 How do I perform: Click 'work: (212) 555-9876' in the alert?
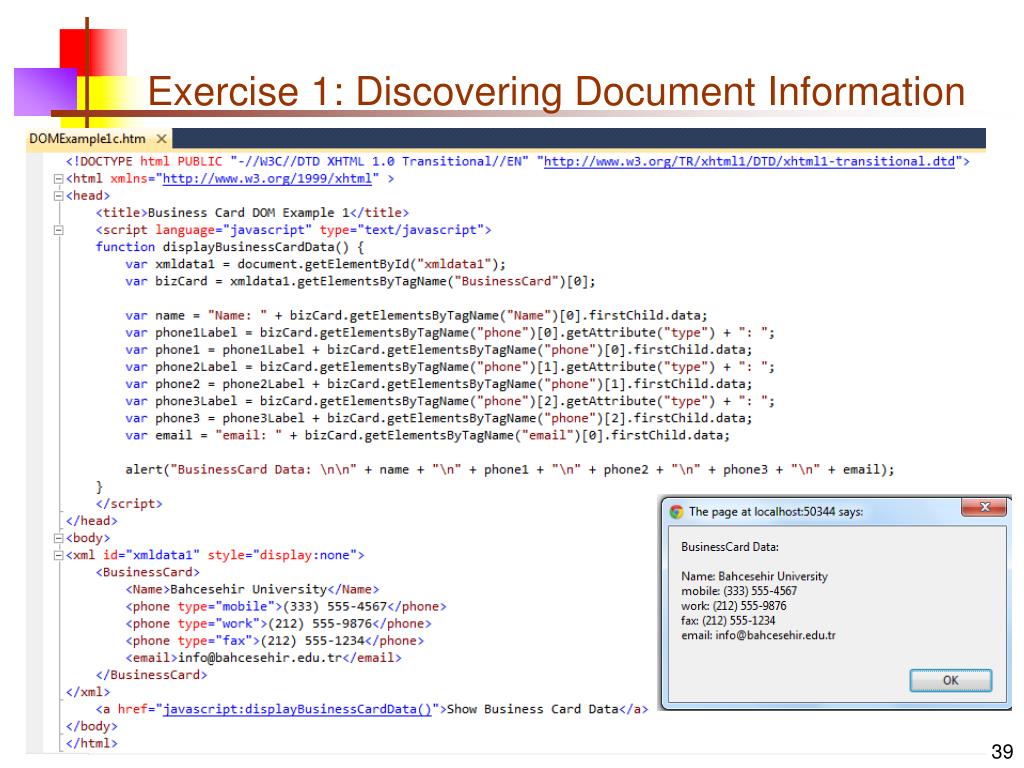(734, 606)
